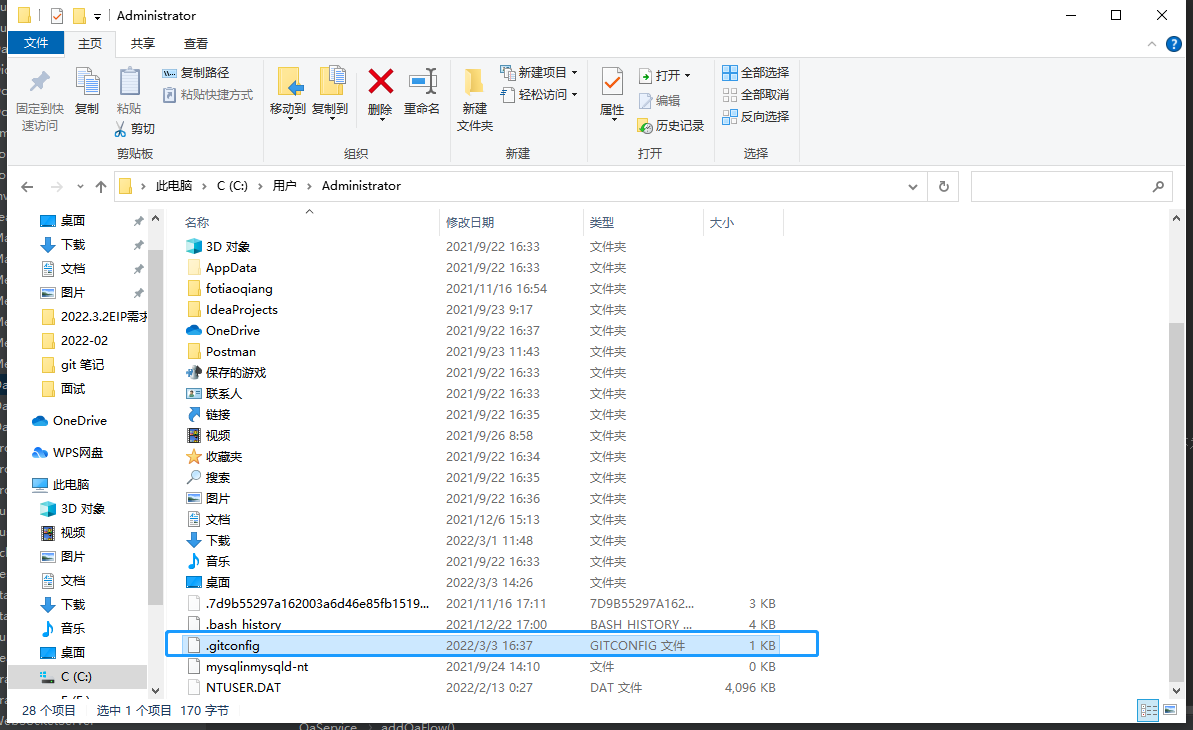Sort by the 大小 column header
The height and width of the screenshot is (730, 1193).
(721, 222)
